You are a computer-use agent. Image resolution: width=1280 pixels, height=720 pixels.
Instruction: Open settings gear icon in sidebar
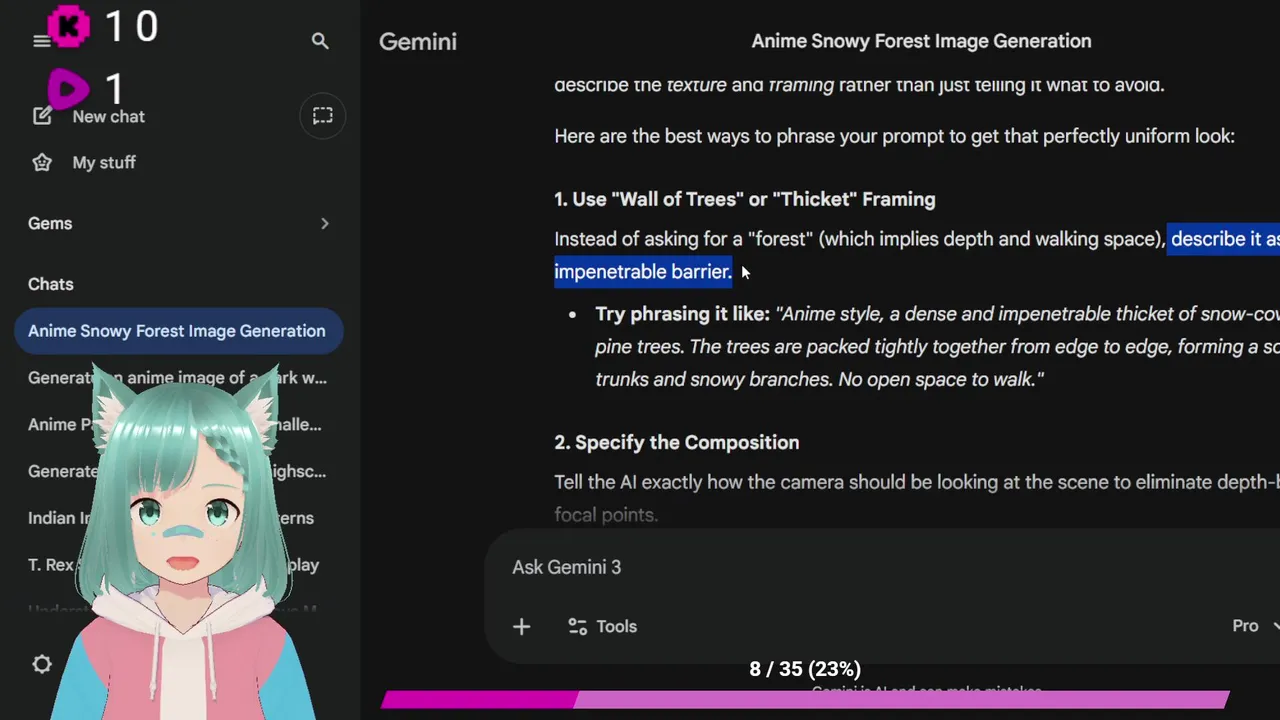tap(42, 664)
